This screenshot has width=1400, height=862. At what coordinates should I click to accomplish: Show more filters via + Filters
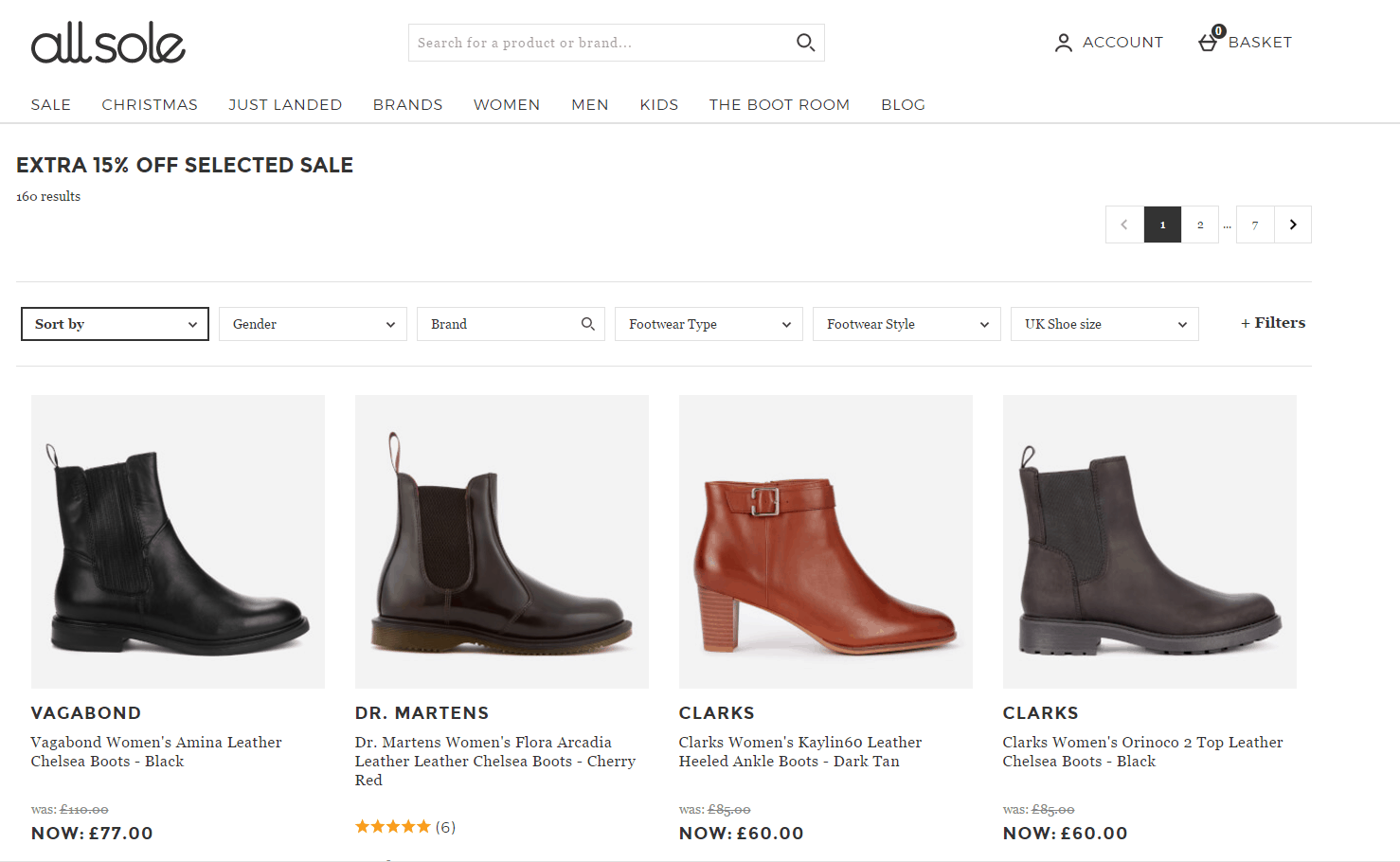1273,323
